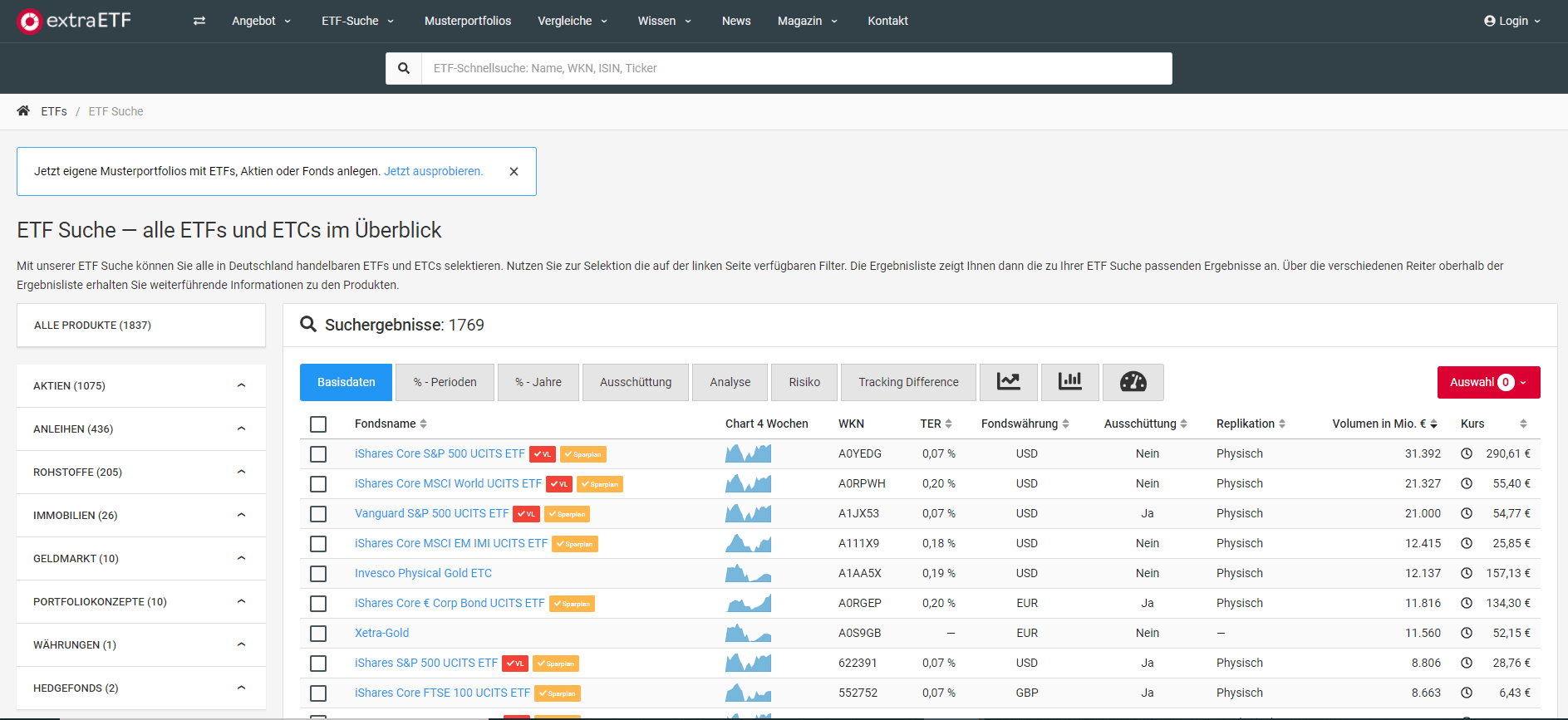Sort by Fondswährung column
Image resolution: width=1568 pixels, height=720 pixels.
point(1065,424)
